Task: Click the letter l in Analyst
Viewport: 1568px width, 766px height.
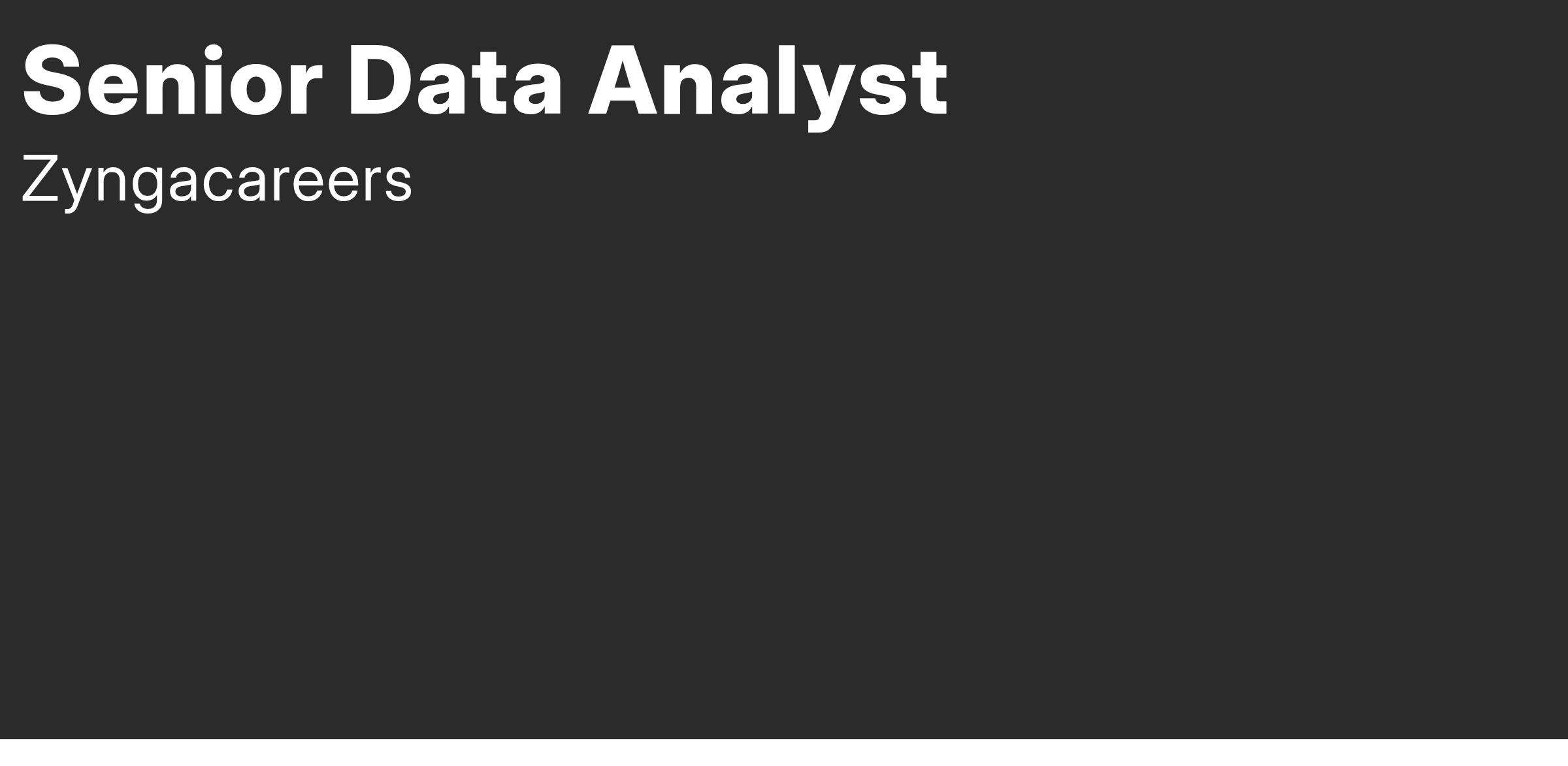Action: (x=787, y=81)
